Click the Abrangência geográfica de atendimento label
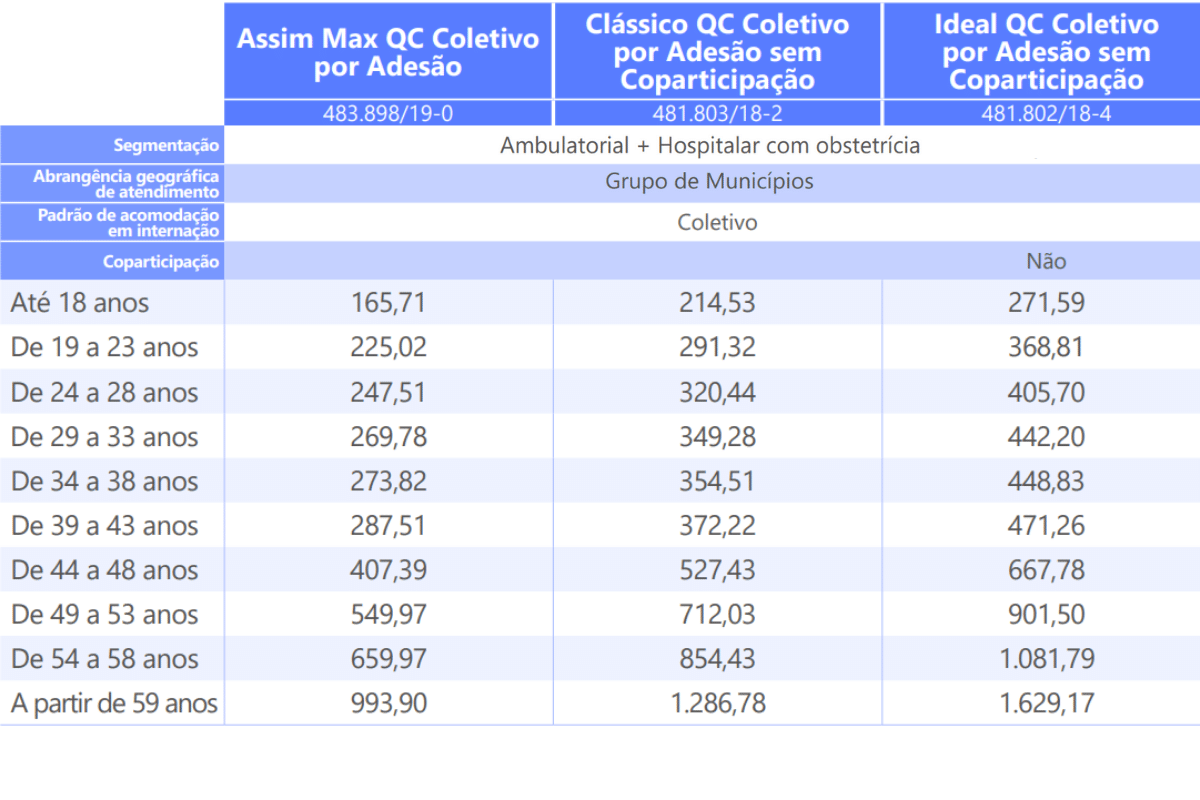1200x800 pixels. 130,183
